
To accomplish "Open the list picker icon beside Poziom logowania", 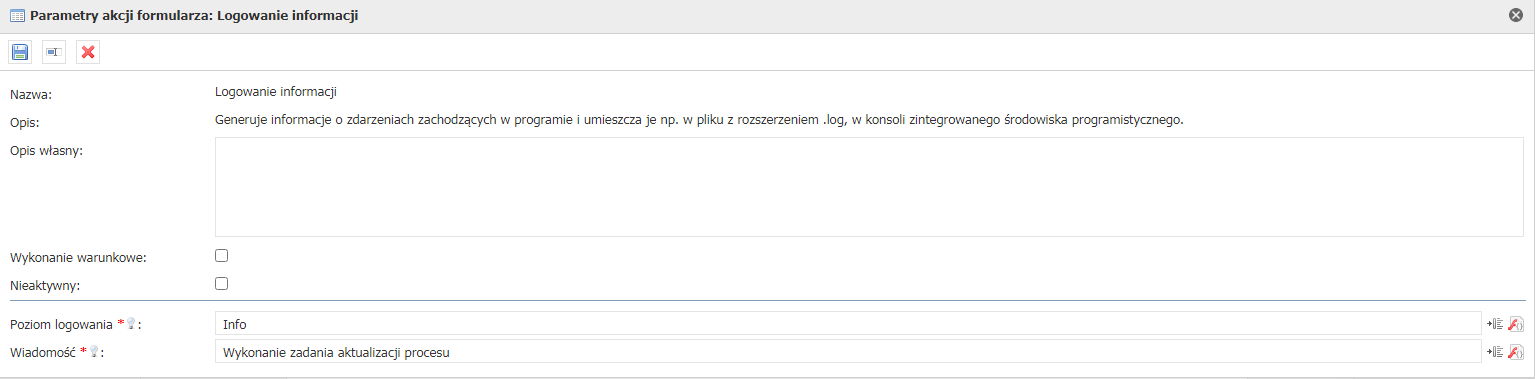I will [x=1496, y=323].
